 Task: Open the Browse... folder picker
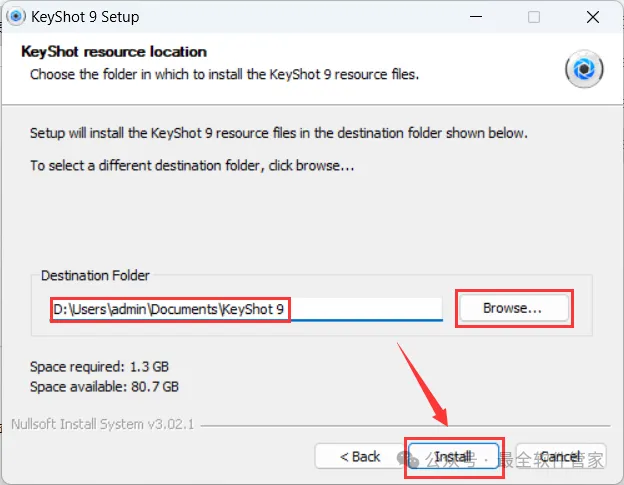tap(514, 308)
